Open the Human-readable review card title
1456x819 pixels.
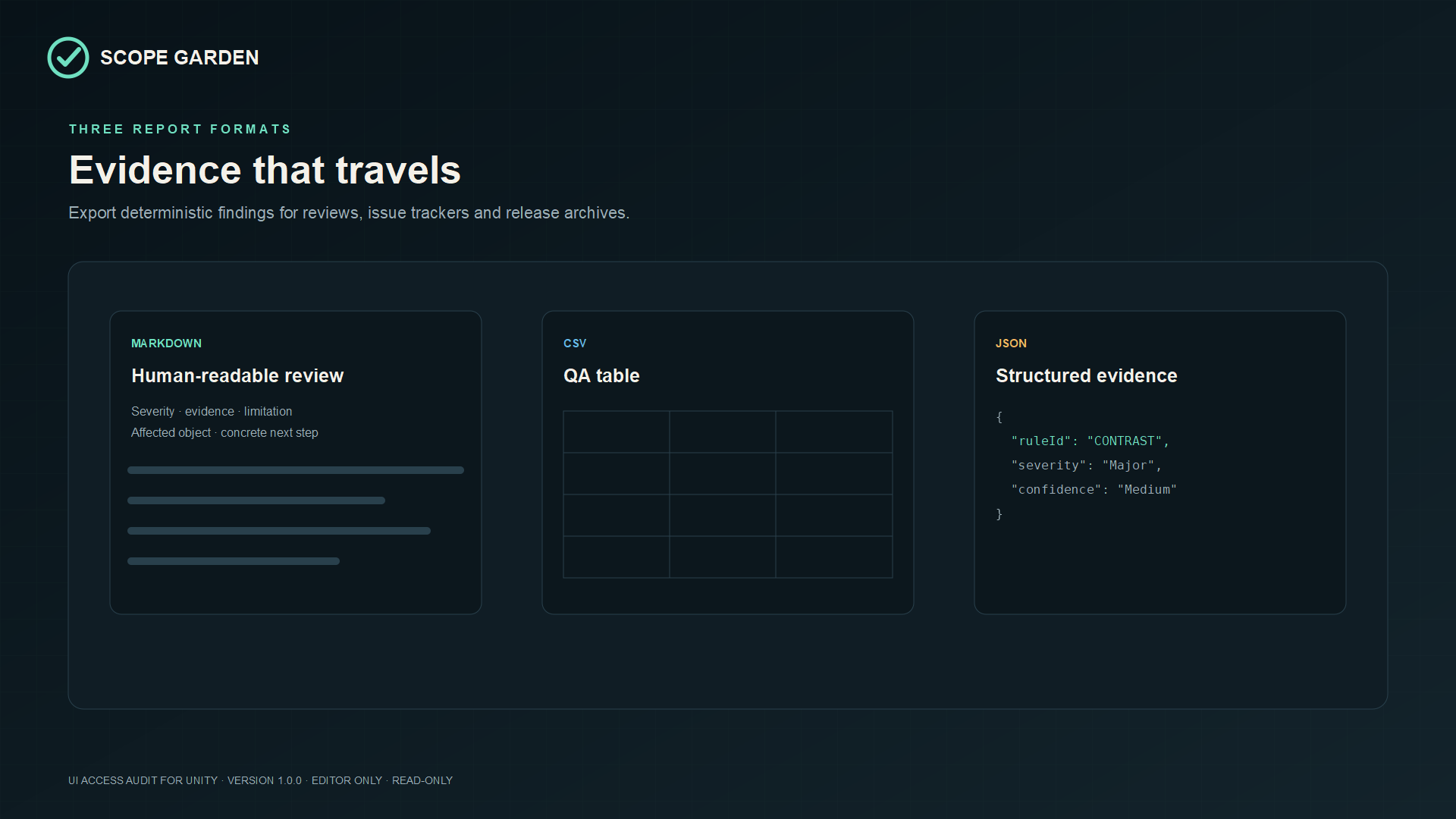click(x=237, y=376)
